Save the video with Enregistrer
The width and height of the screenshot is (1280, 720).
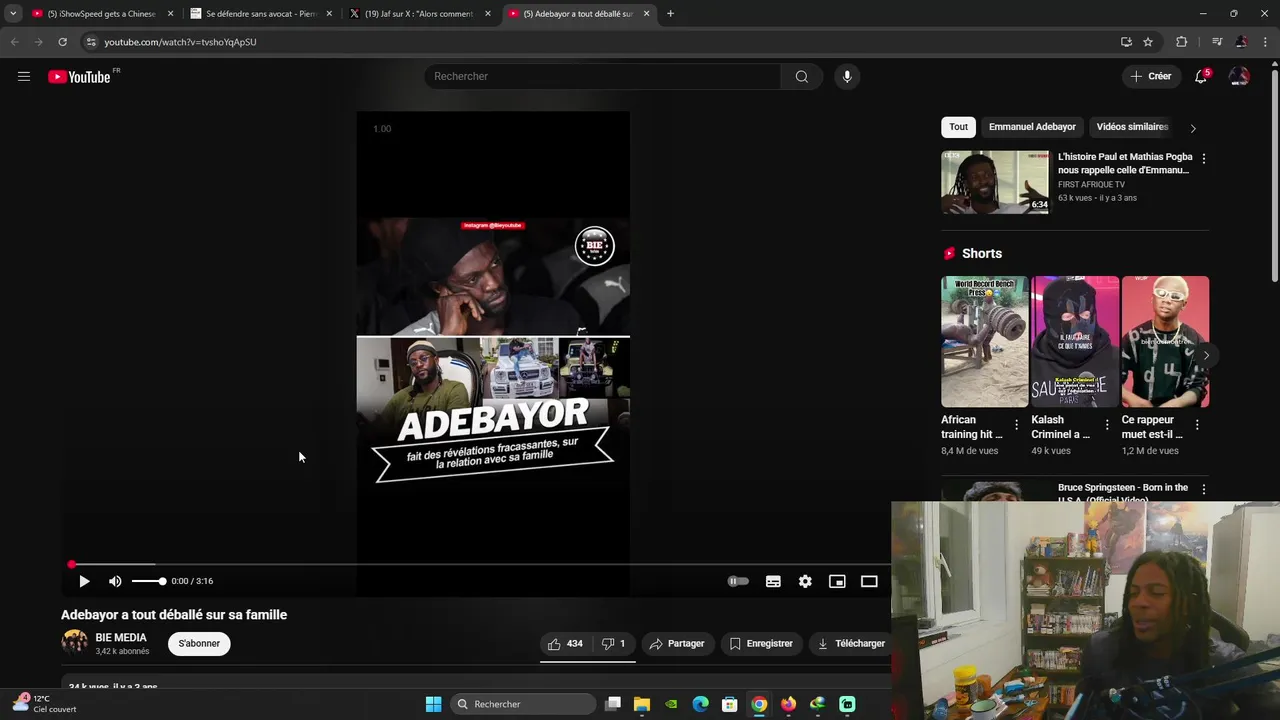[x=761, y=644]
